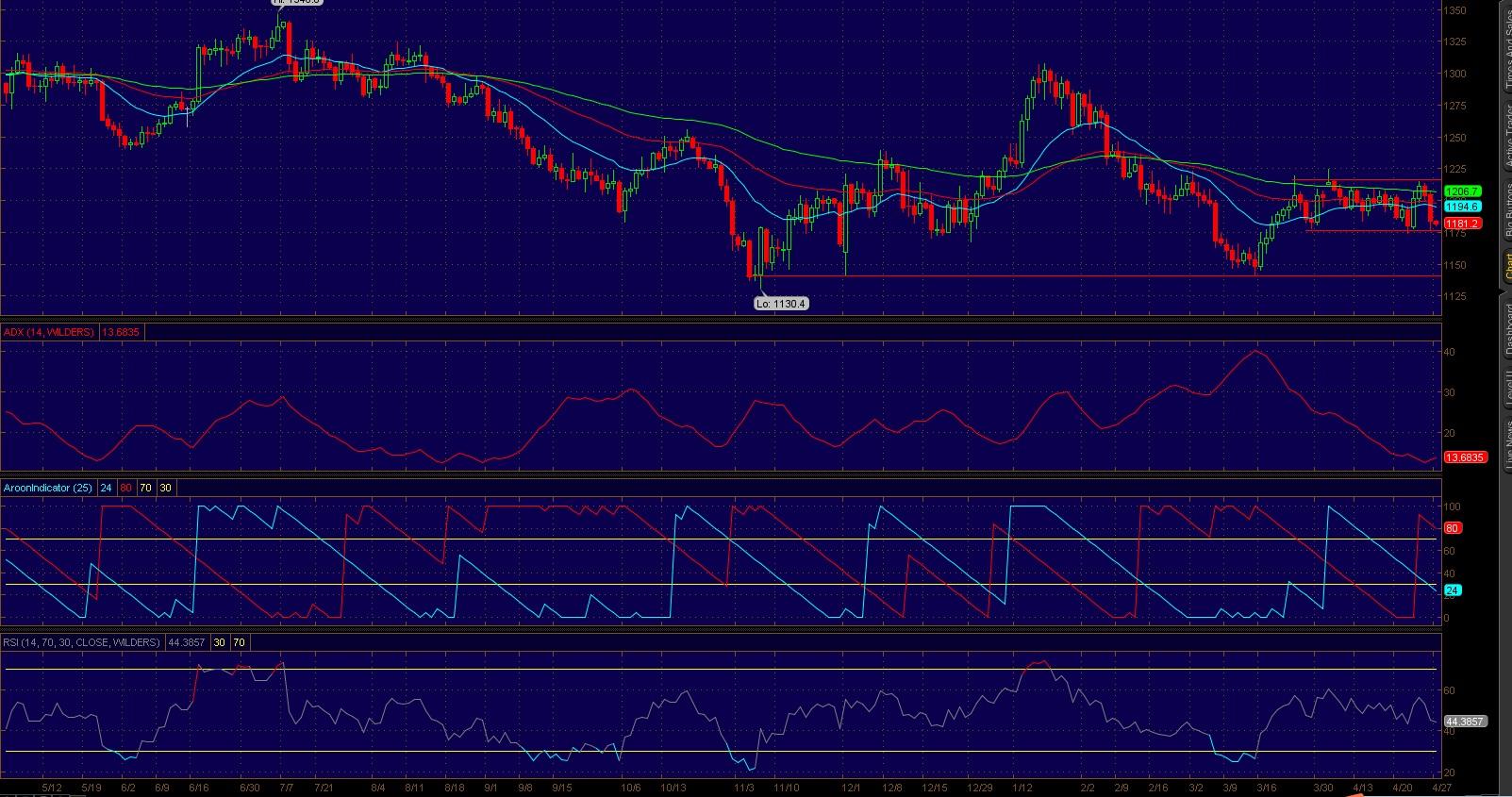Click the 44.3857 value in RSI header

pos(187,642)
